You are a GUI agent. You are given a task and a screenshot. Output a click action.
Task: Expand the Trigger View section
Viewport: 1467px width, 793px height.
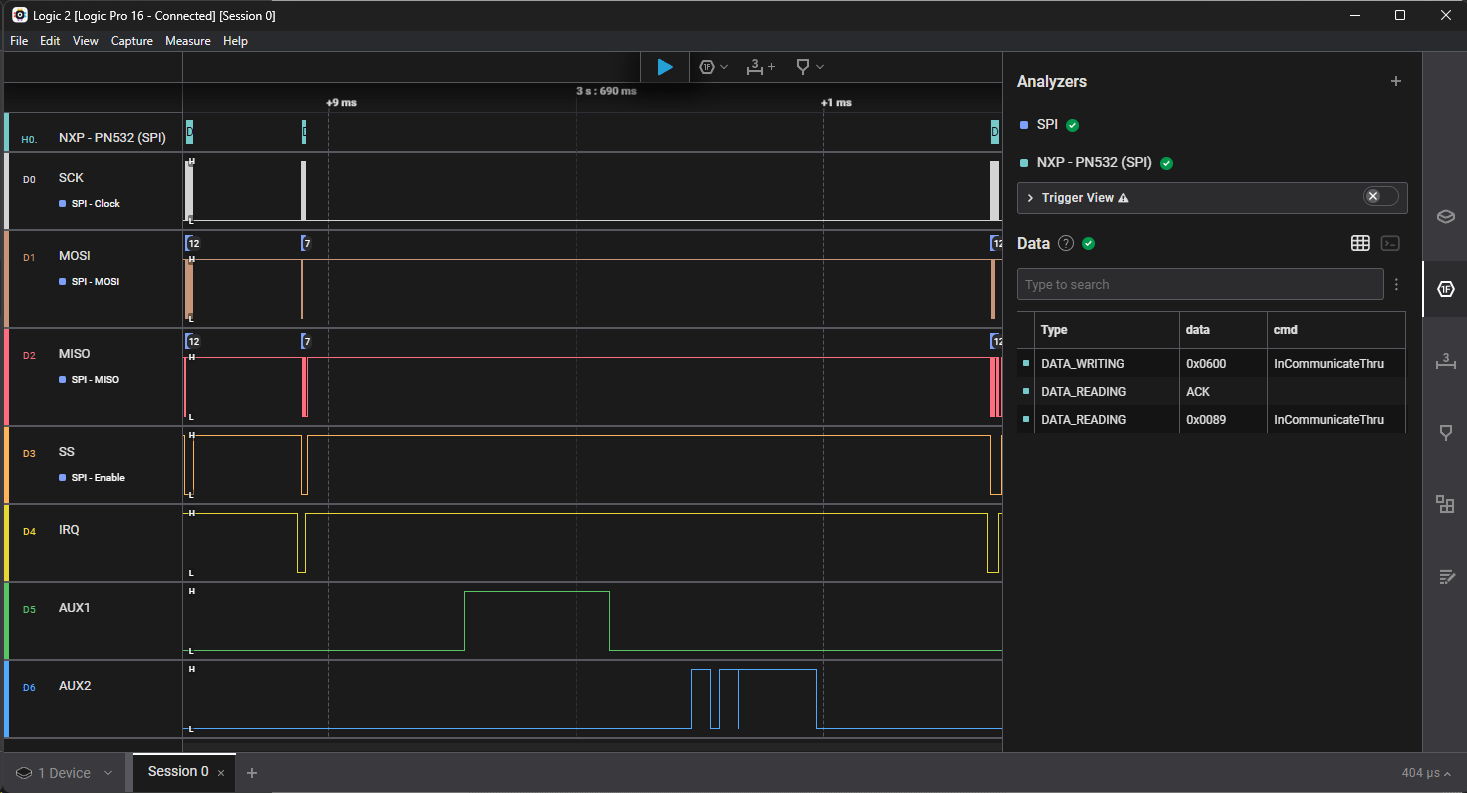pyautogui.click(x=1030, y=198)
